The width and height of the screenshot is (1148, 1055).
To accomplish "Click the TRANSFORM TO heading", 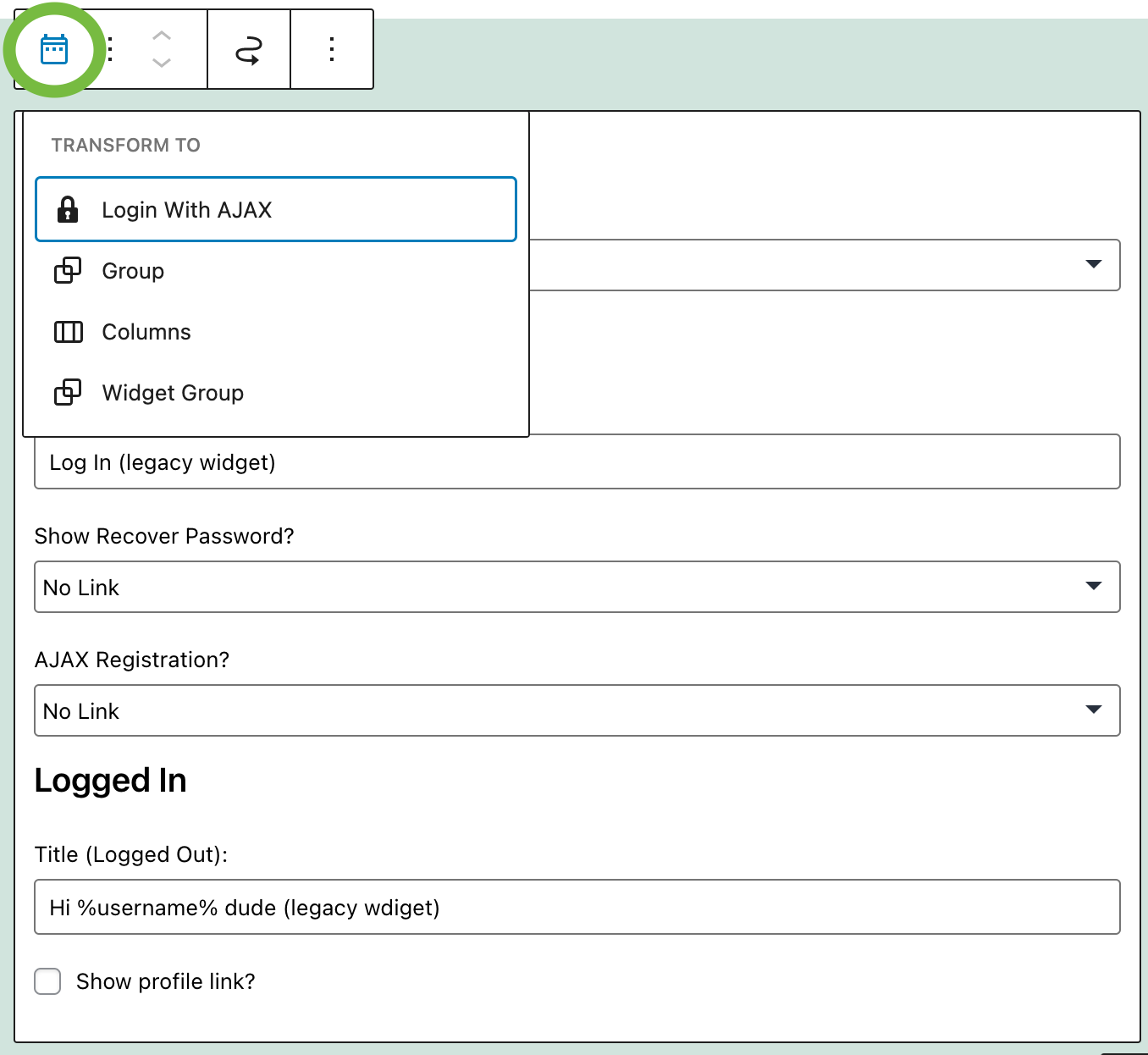I will 126,145.
